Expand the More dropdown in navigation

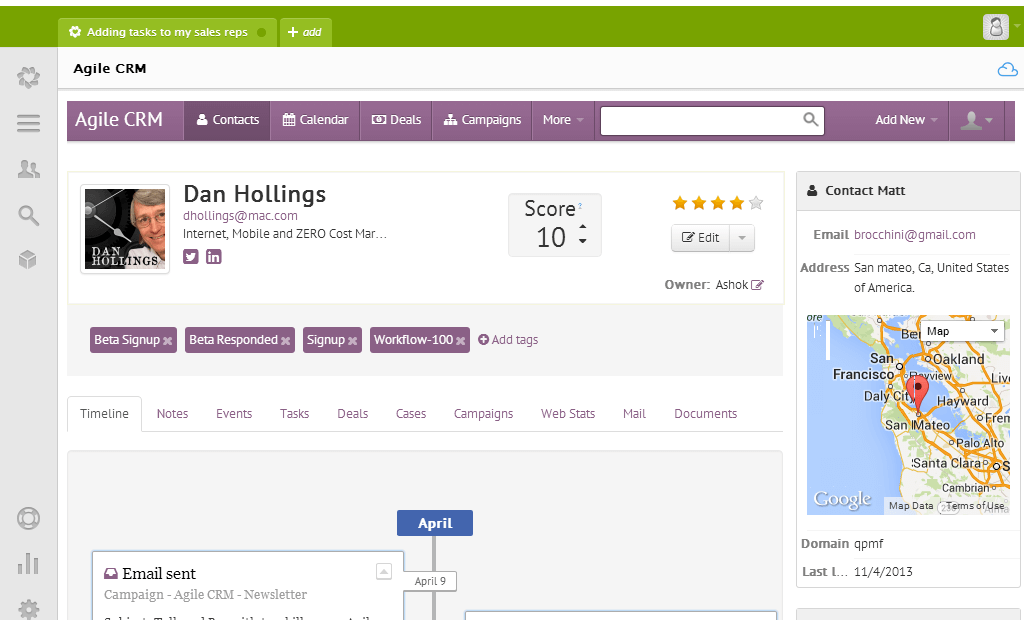click(563, 120)
